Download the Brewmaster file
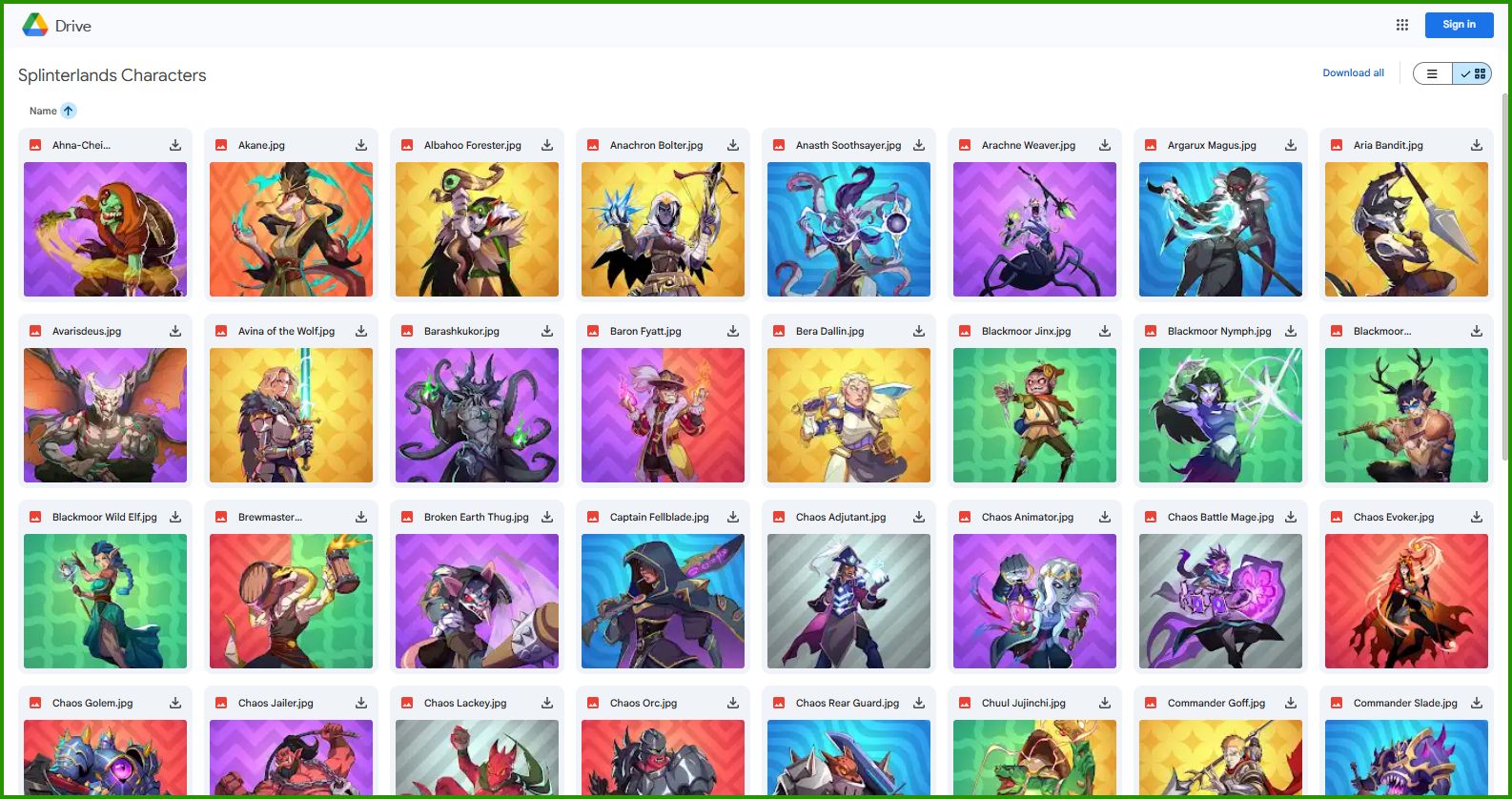The height and width of the screenshot is (799, 1512). (361, 517)
